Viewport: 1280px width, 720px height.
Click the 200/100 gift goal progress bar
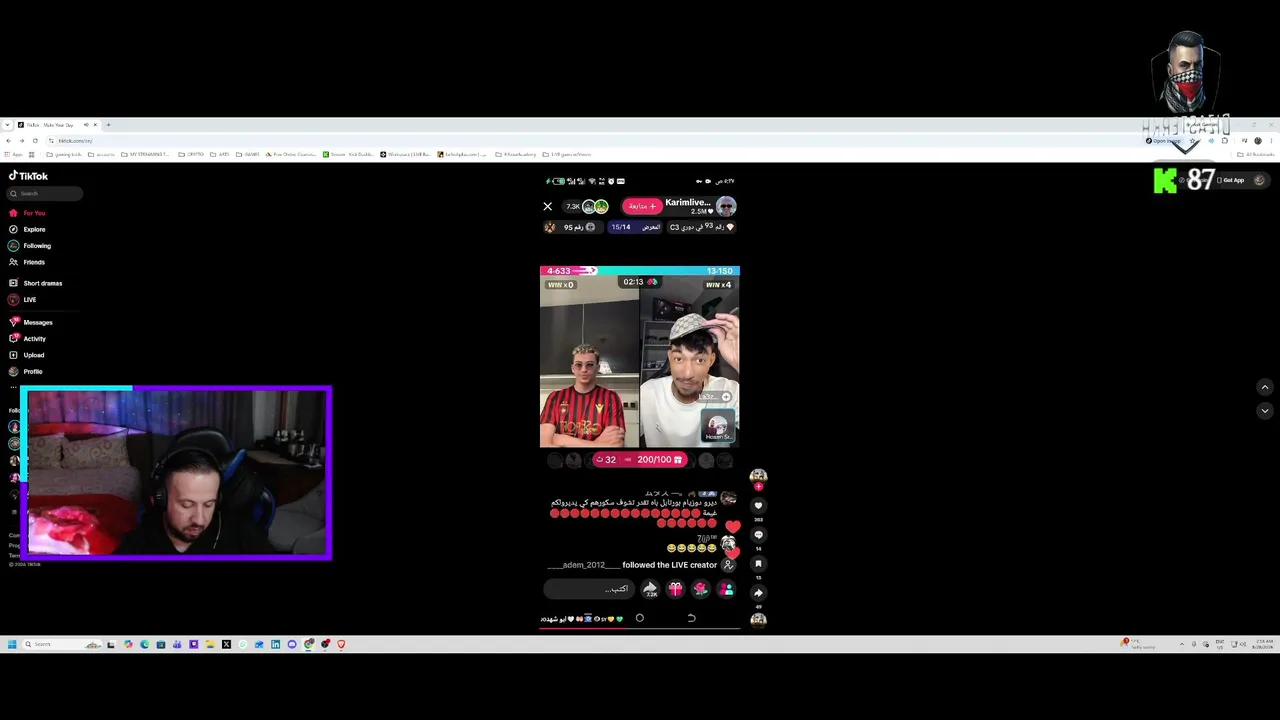pyautogui.click(x=639, y=460)
